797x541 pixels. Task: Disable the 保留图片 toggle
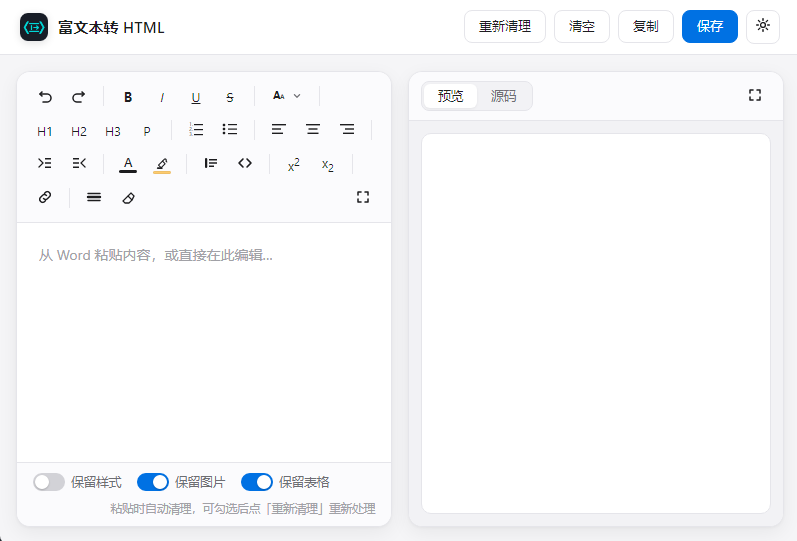coord(153,482)
